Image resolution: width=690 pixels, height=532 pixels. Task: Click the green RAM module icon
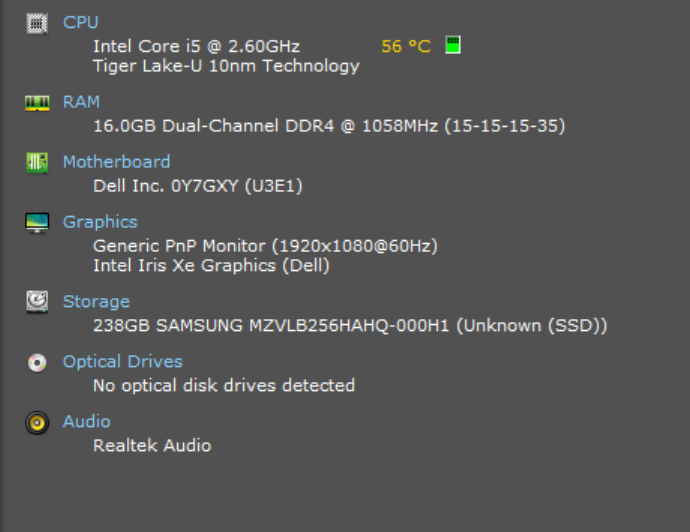[x=37, y=102]
